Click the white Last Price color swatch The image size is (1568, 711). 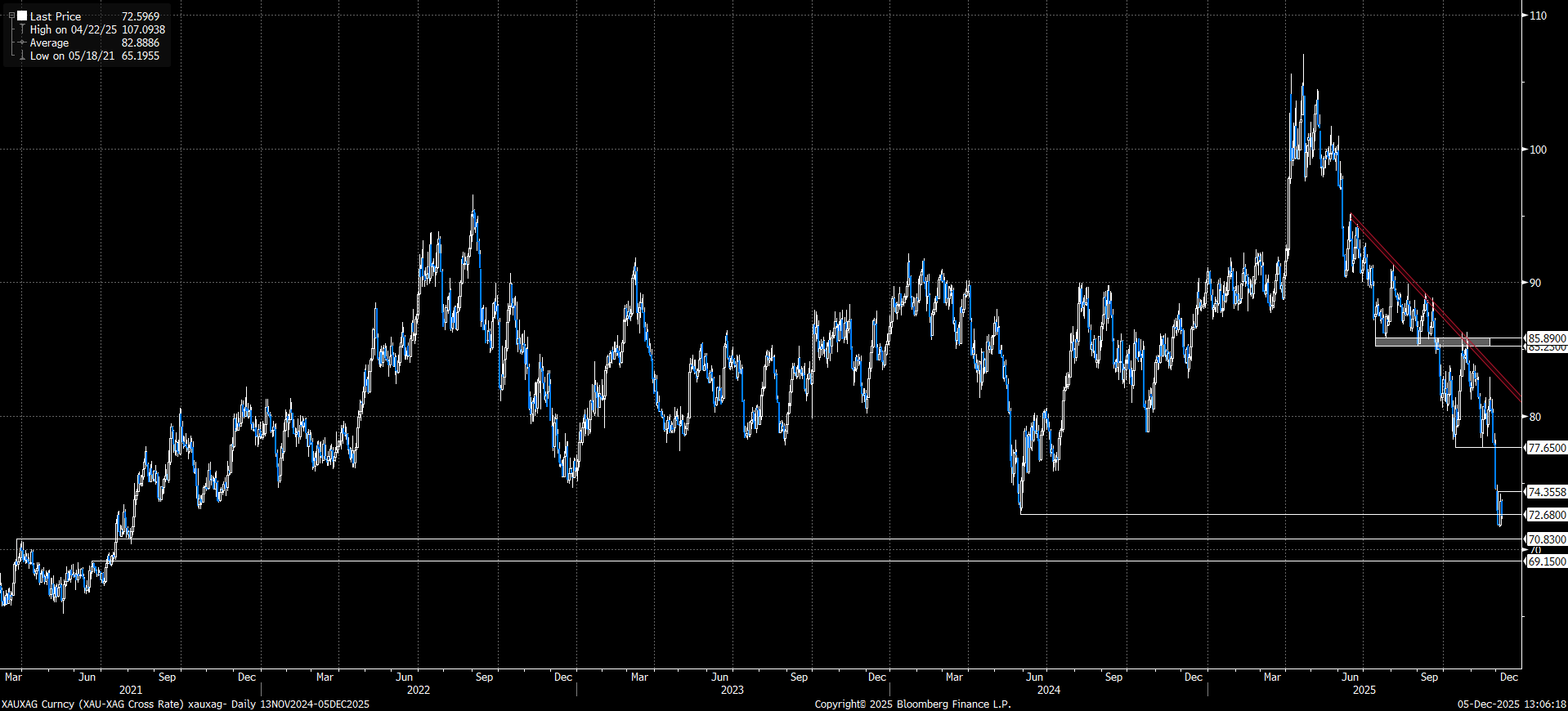tap(22, 16)
